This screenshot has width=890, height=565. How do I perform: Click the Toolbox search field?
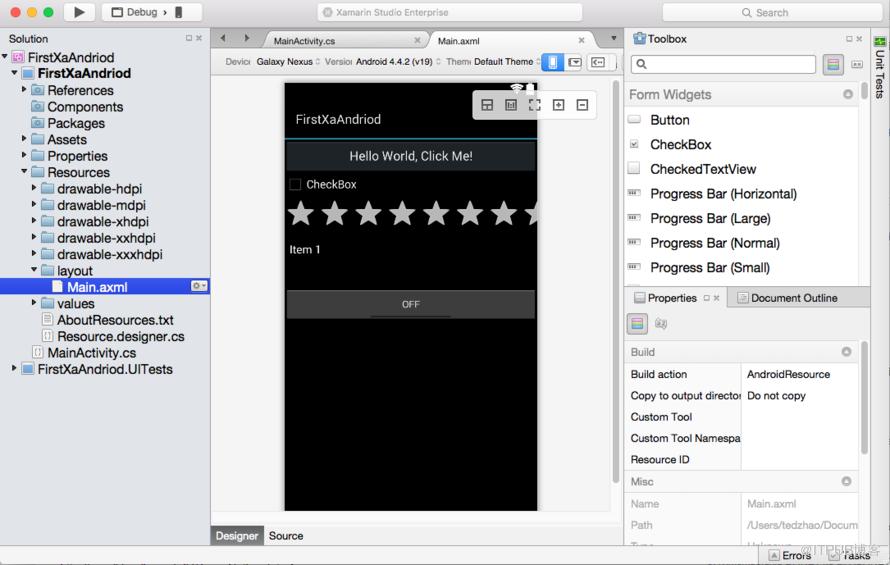723,64
